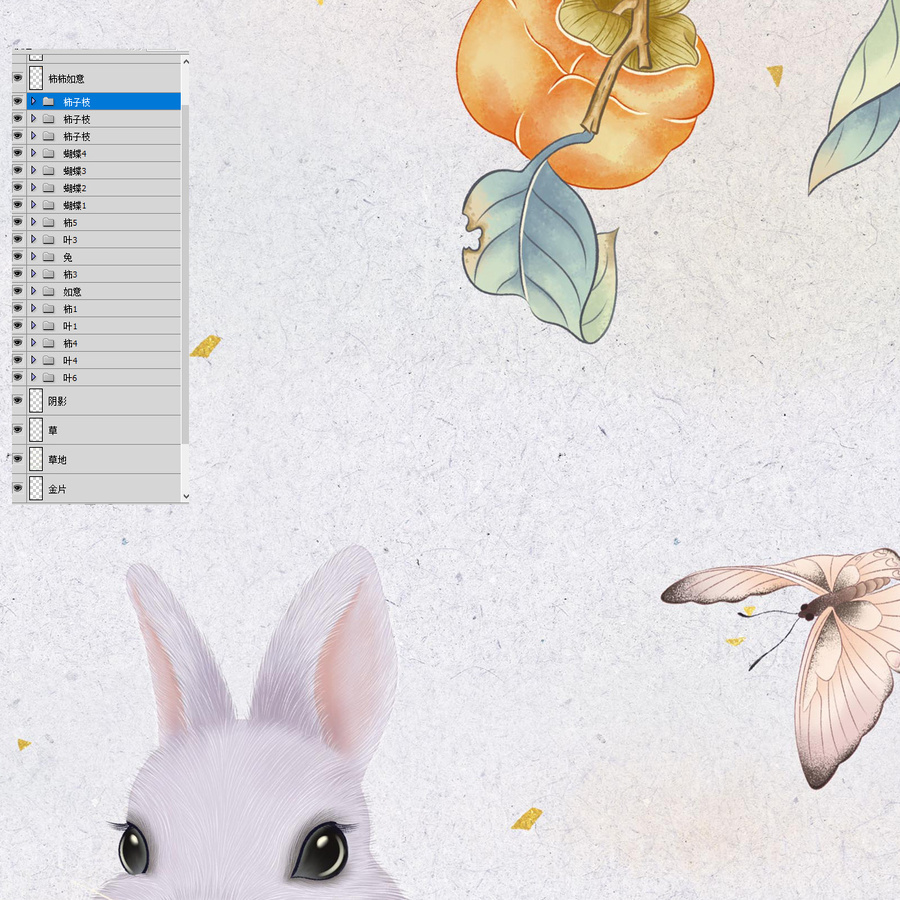Click the folder icon of 柿4 group

[x=49, y=343]
